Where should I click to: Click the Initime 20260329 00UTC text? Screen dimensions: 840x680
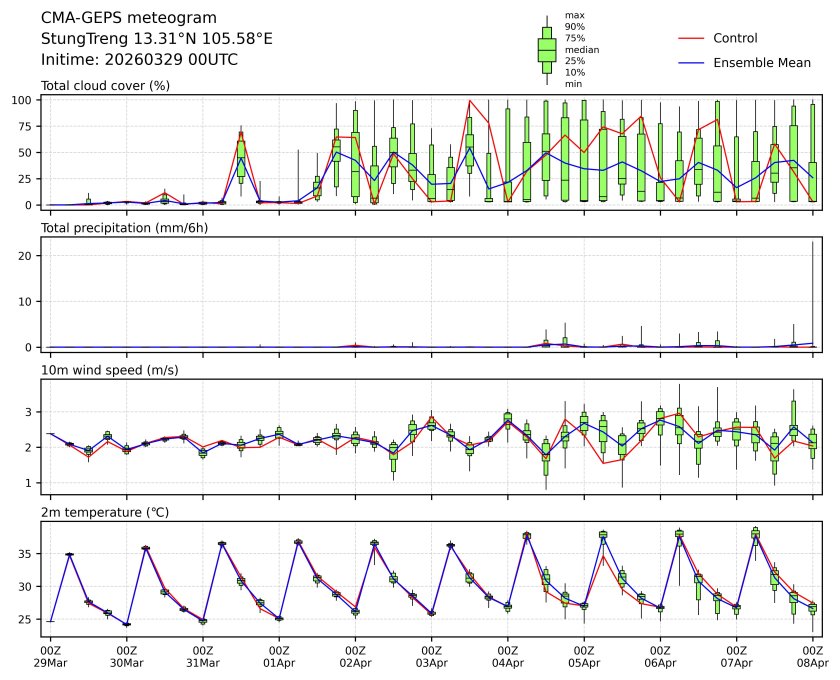pyautogui.click(x=139, y=60)
